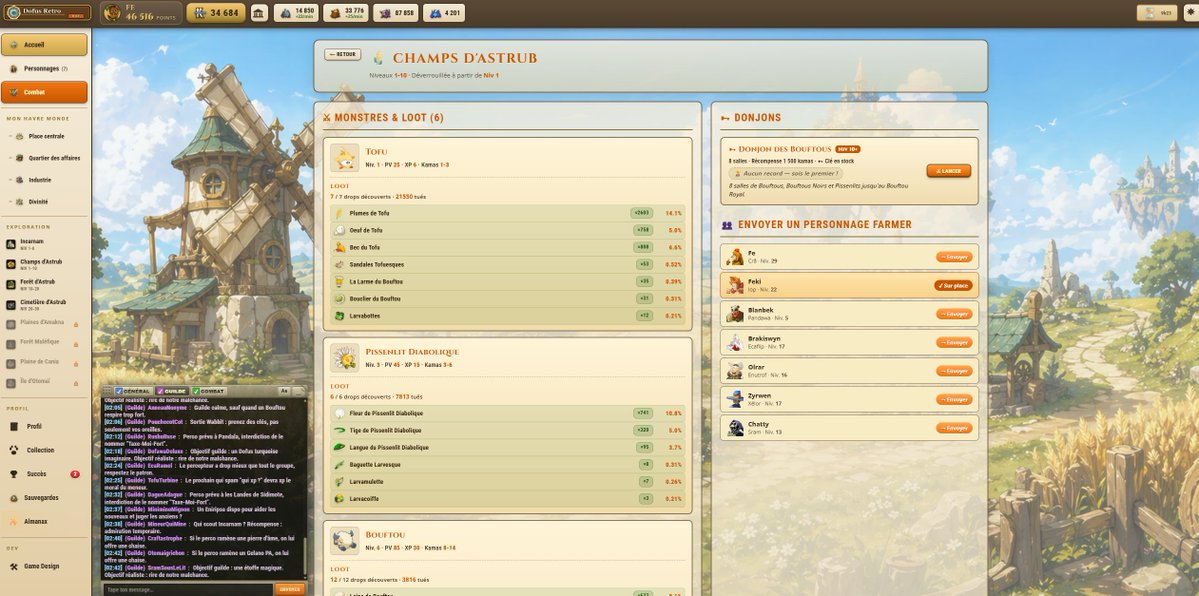Click Tige de Pissenlit Diabolique loot row
1199x596 pixels.
(x=508, y=430)
